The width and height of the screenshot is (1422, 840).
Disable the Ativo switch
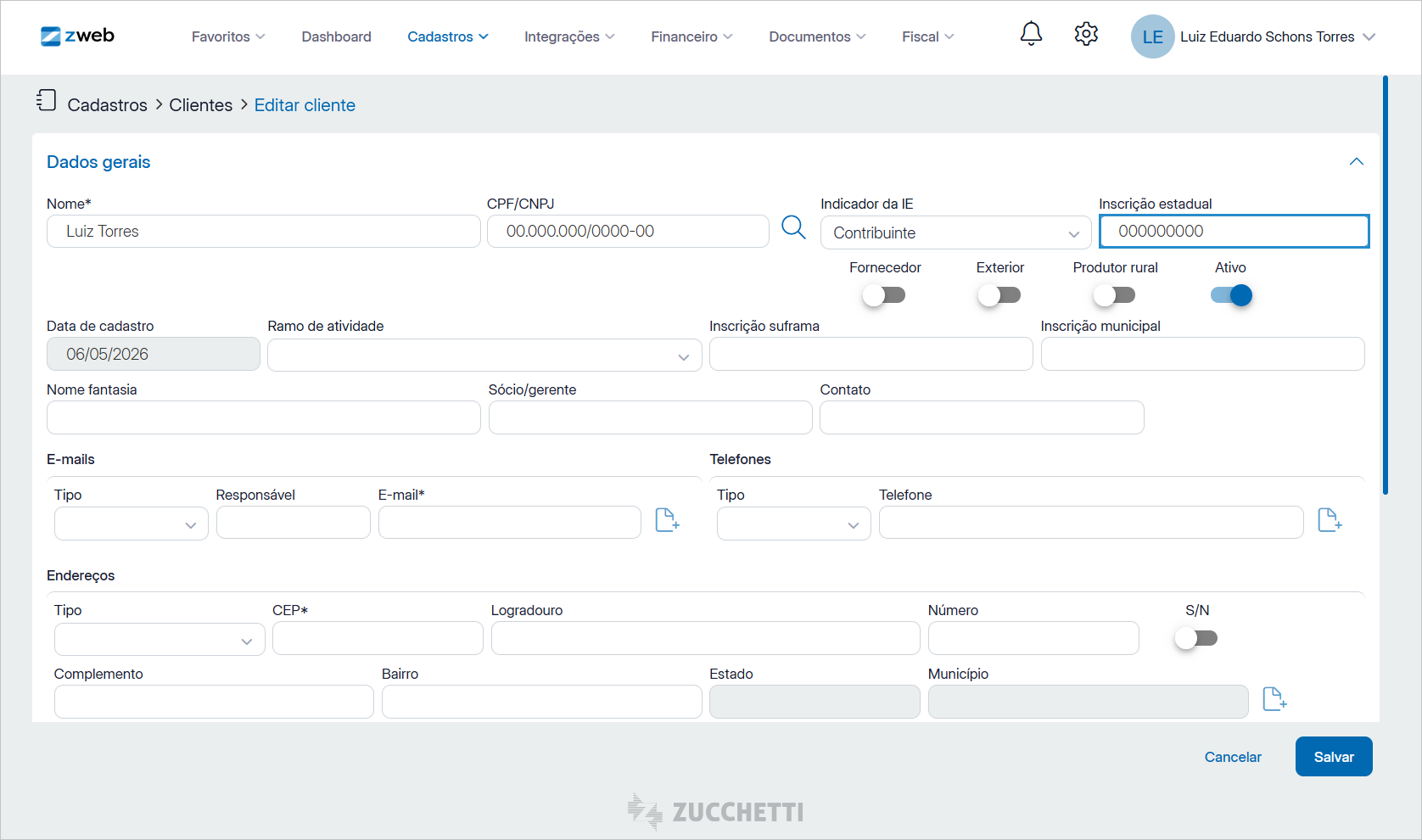1231,295
